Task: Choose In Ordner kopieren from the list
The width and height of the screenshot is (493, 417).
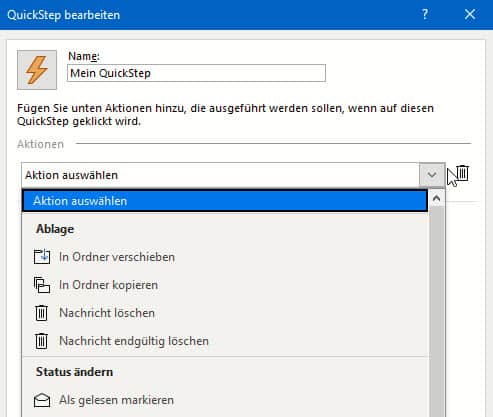Action: pyautogui.click(x=225, y=285)
